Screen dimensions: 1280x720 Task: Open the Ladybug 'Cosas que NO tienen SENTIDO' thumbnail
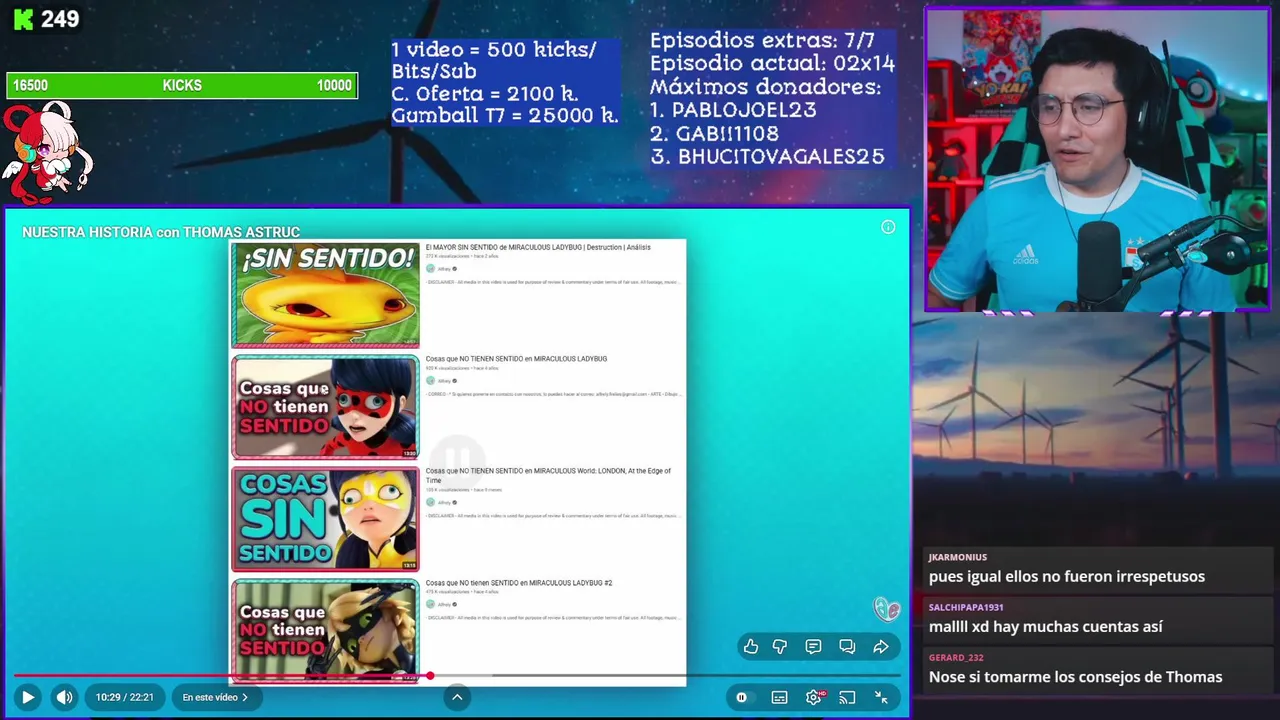[326, 407]
